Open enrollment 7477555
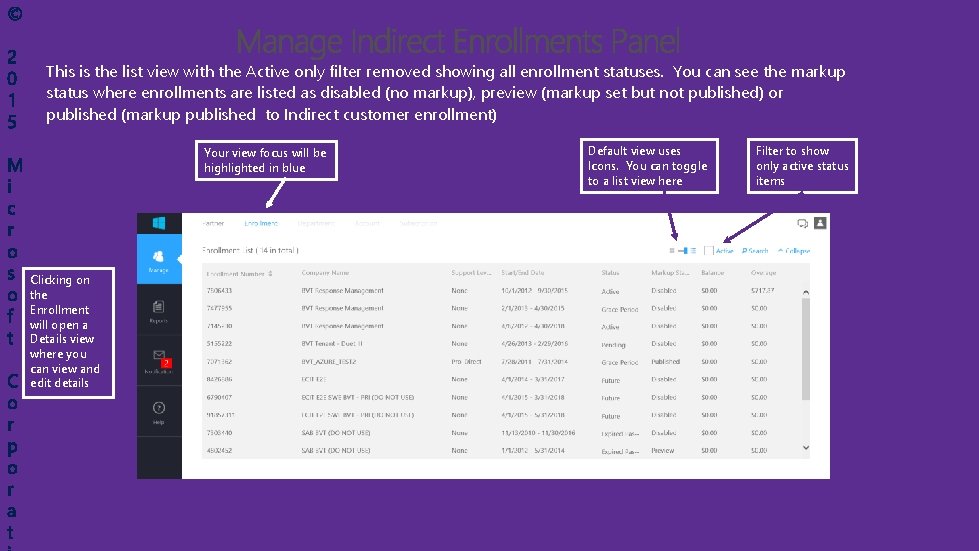Image resolution: width=979 pixels, height=551 pixels. (x=219, y=308)
